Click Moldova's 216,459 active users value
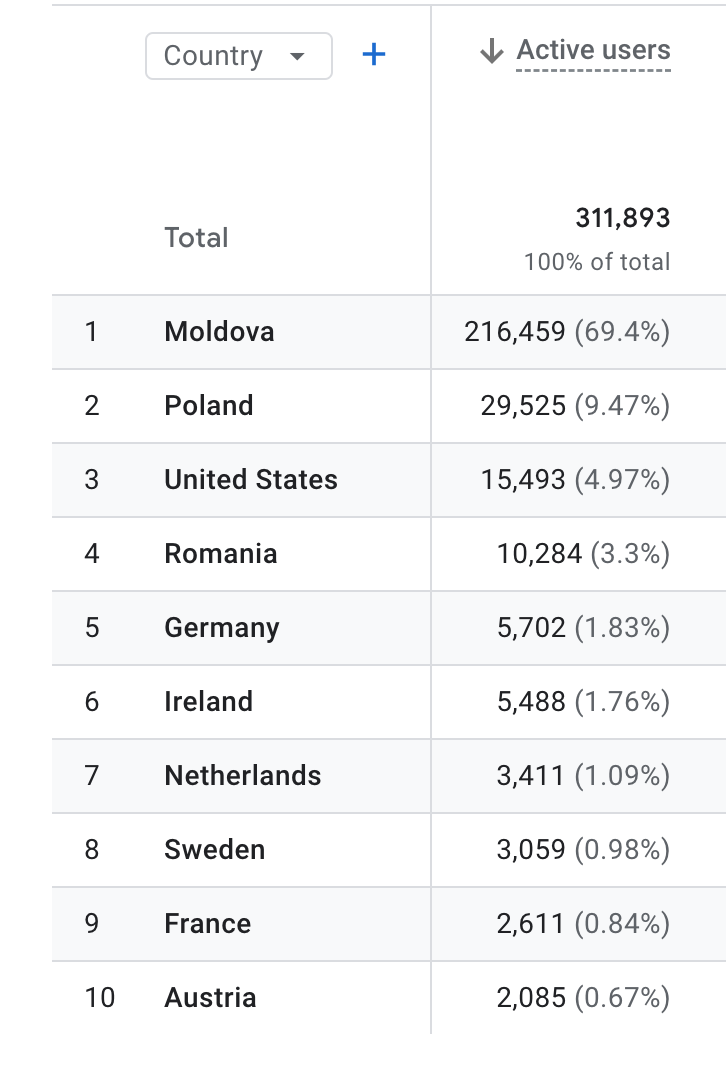 515,332
